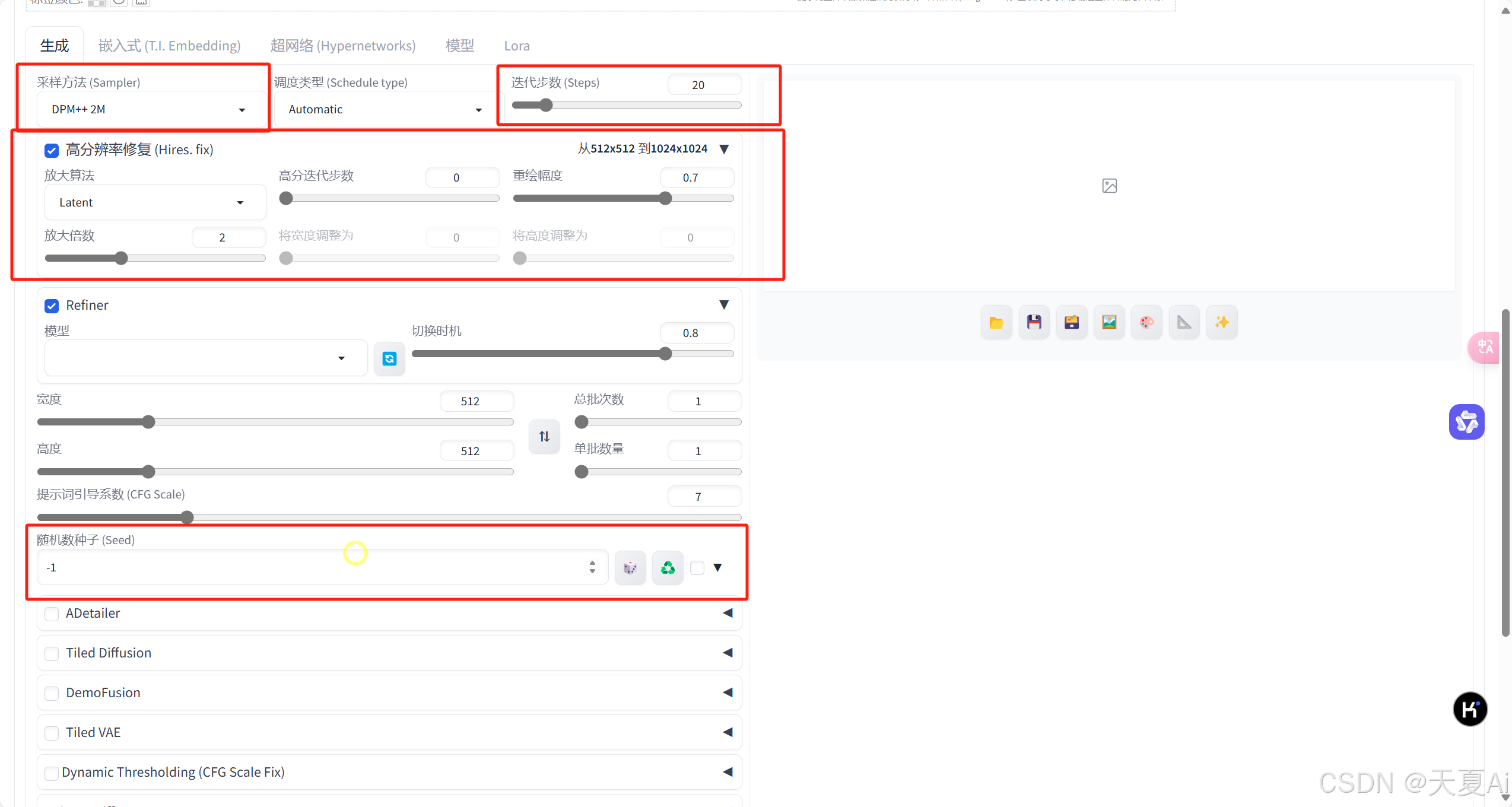Image resolution: width=1512 pixels, height=807 pixels.
Task: Switch to the Lora tab
Action: pyautogui.click(x=516, y=46)
